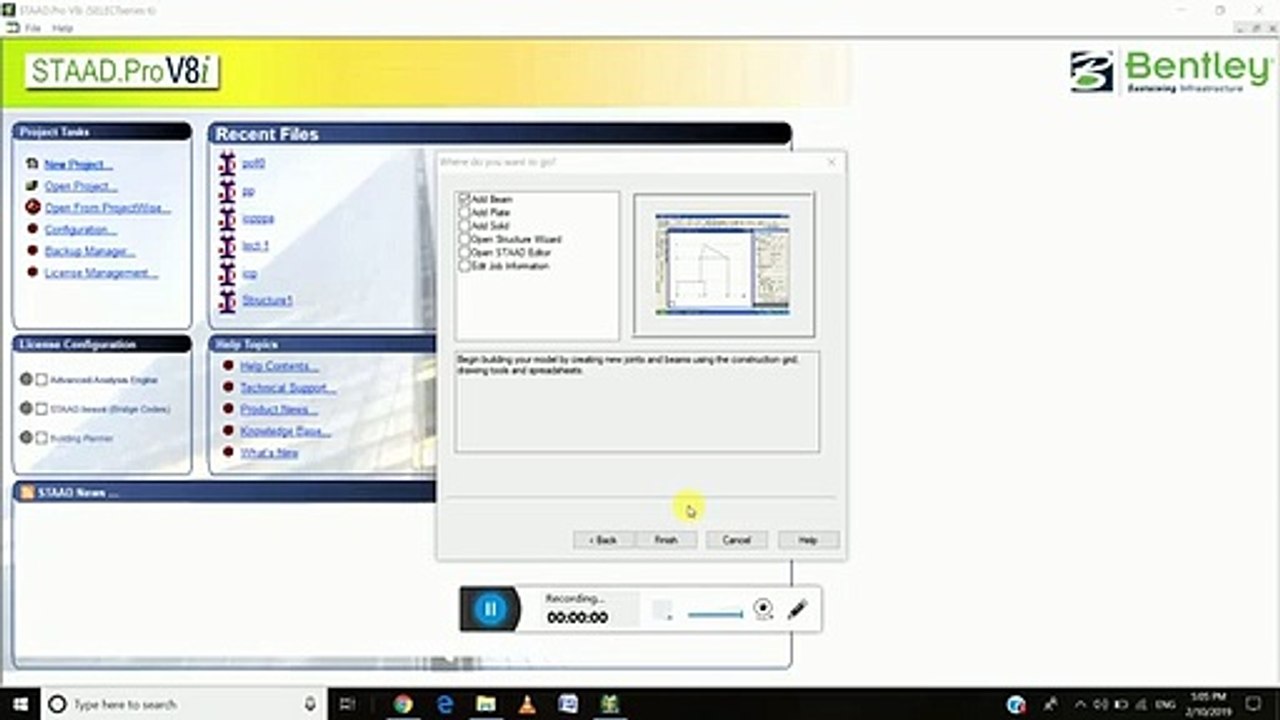Check the Edit Job Information option
The height and width of the screenshot is (720, 1280).
click(463, 266)
